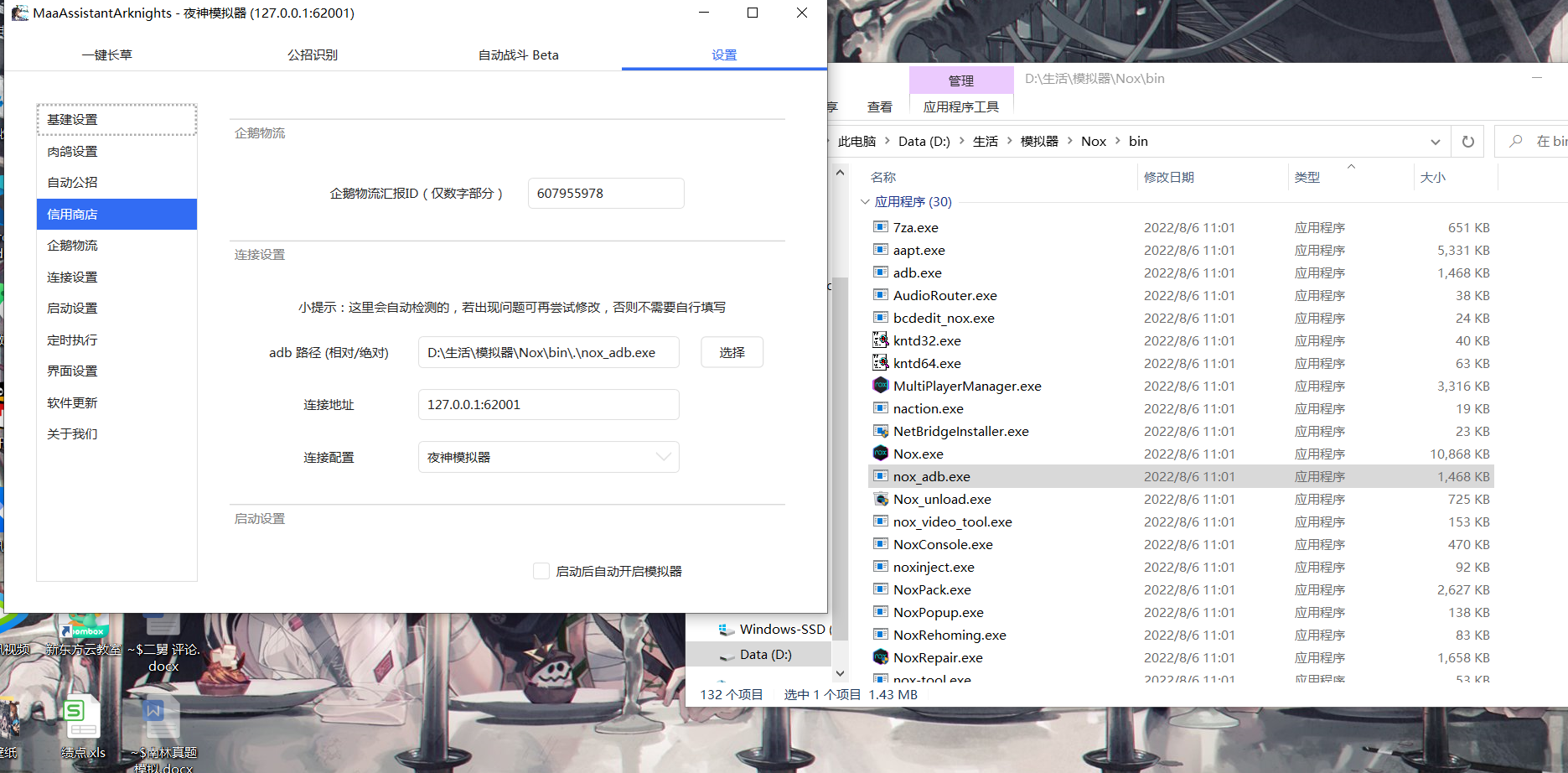Click the NoxPack.exe icon
1568x773 pixels.
[x=881, y=589]
